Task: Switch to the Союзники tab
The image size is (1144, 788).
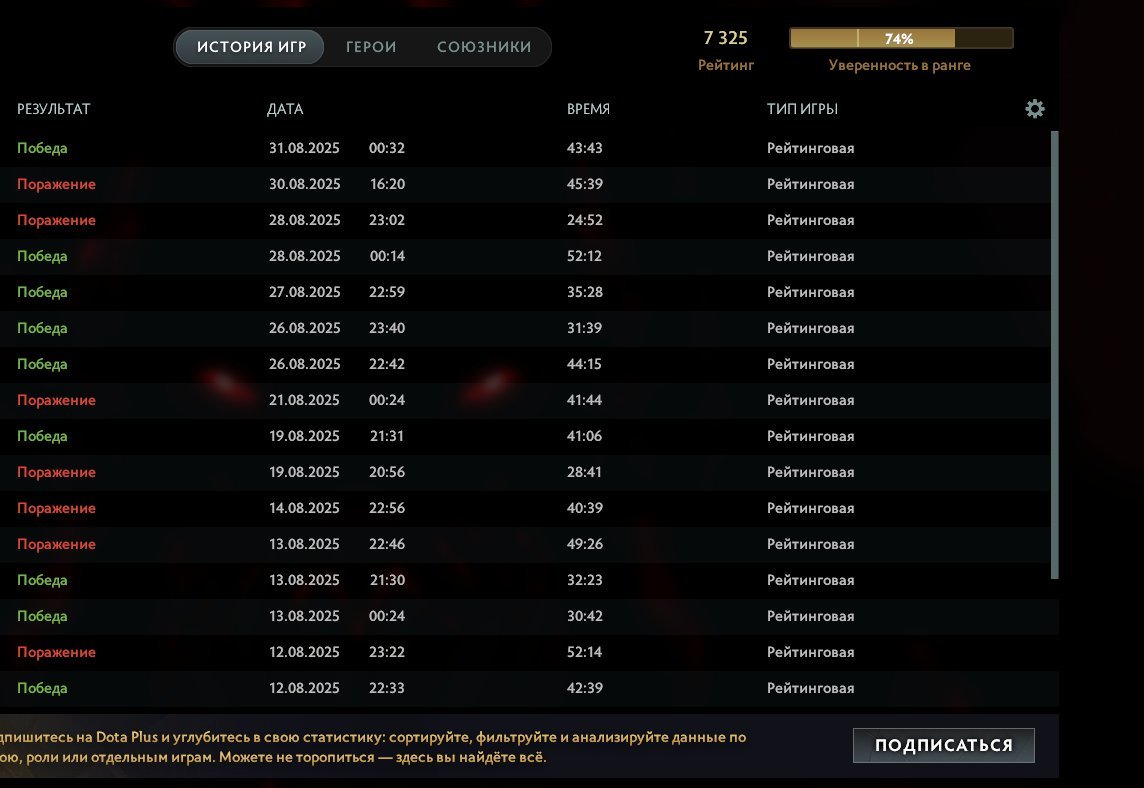Action: (x=484, y=47)
